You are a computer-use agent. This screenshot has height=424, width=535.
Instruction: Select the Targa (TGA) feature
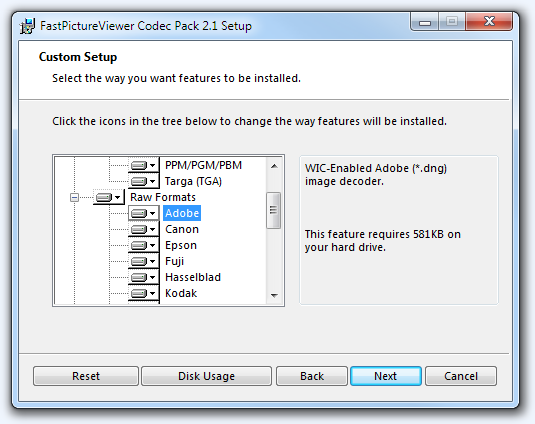[x=193, y=181]
